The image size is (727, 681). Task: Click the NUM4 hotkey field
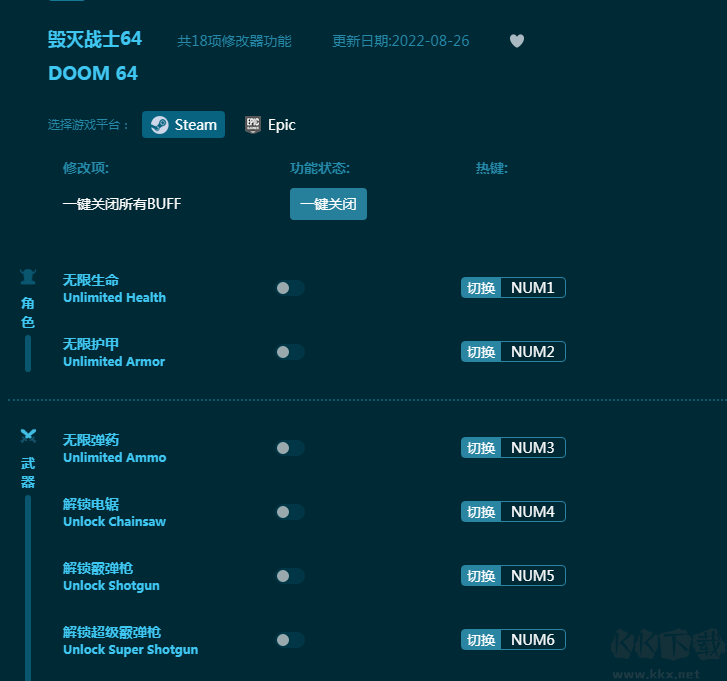[x=533, y=512]
